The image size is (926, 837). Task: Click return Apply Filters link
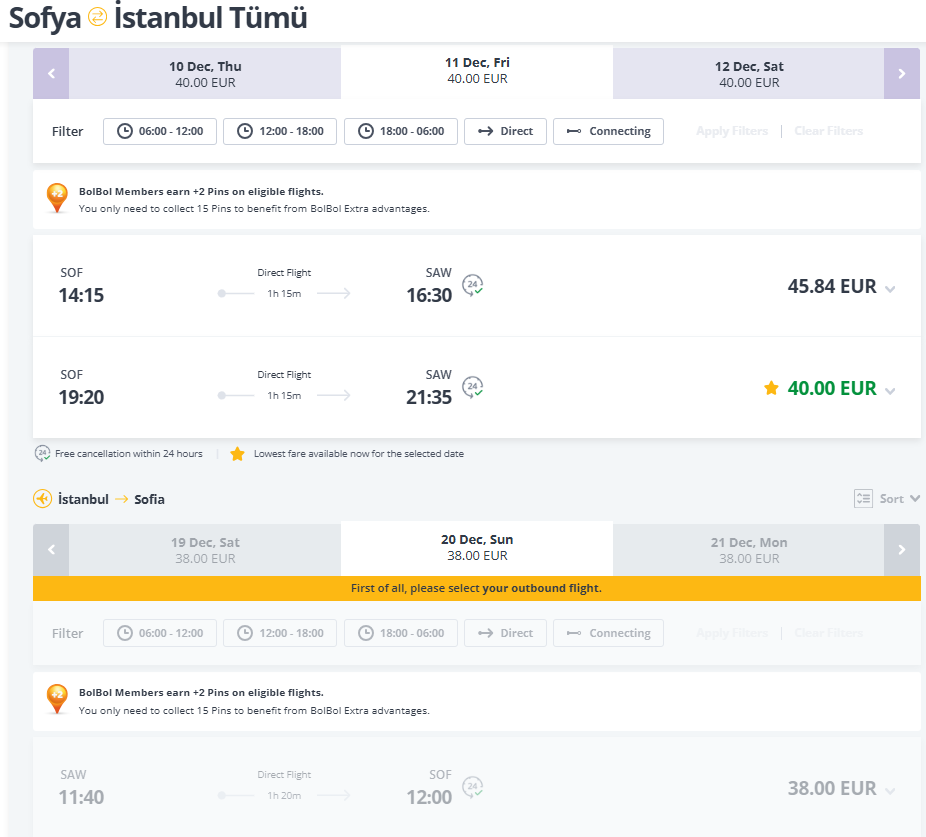pos(732,633)
